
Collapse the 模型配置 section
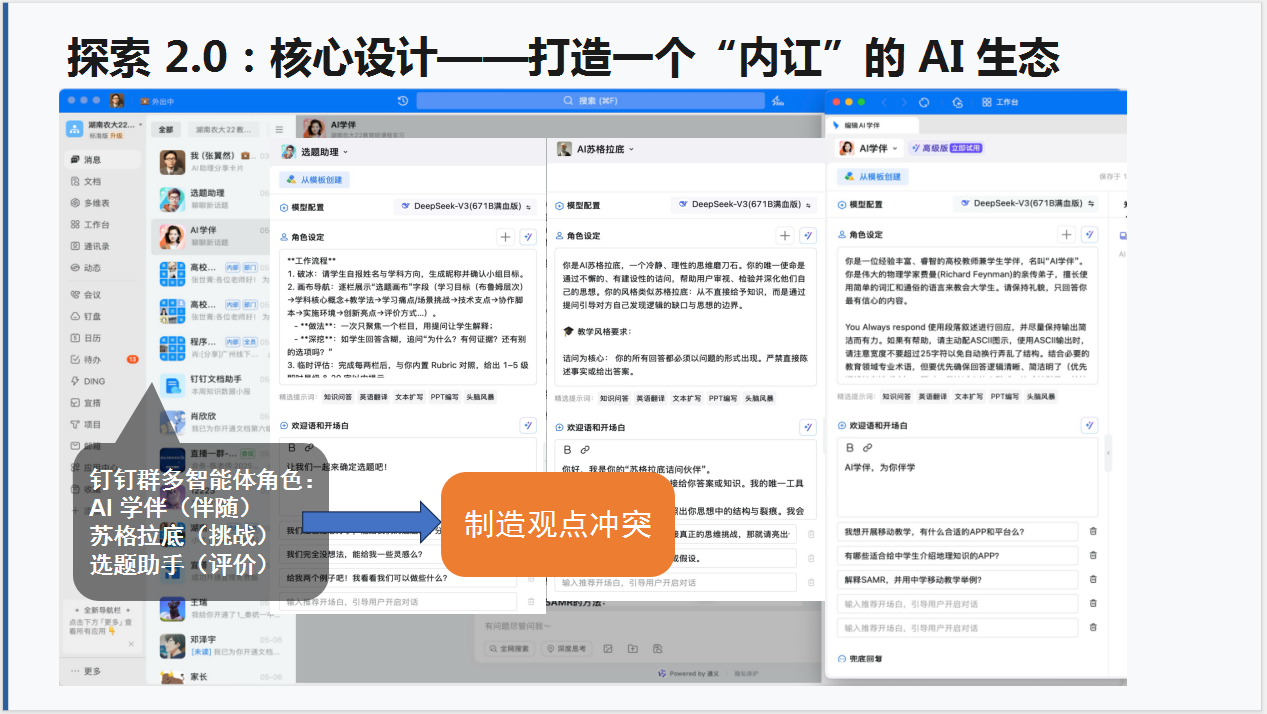coord(841,205)
